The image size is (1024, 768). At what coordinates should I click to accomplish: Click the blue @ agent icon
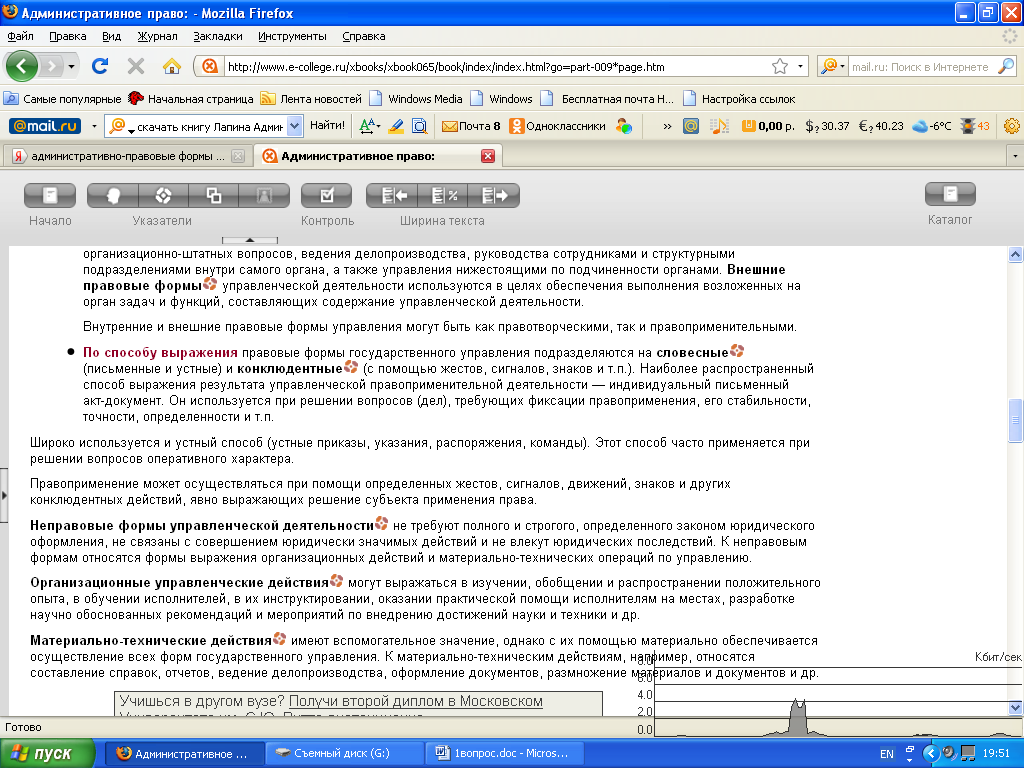pos(691,126)
